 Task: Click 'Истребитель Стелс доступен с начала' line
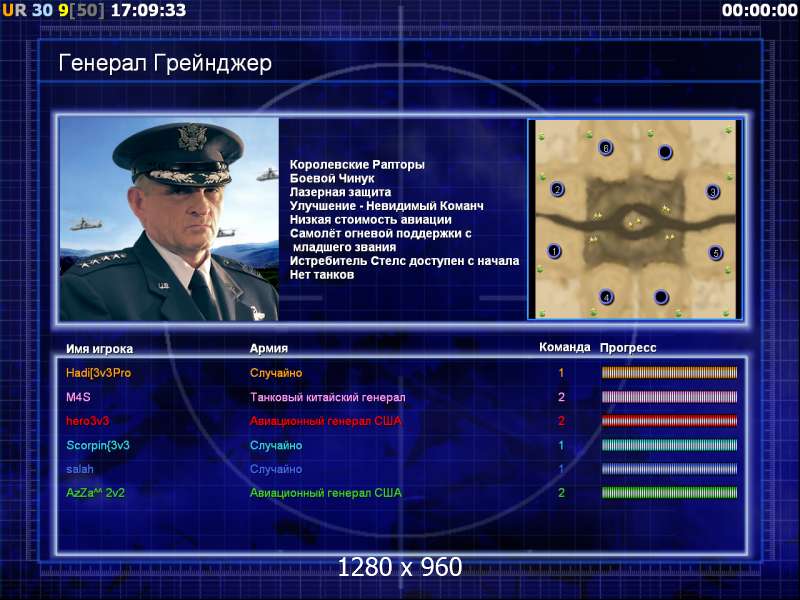405,261
